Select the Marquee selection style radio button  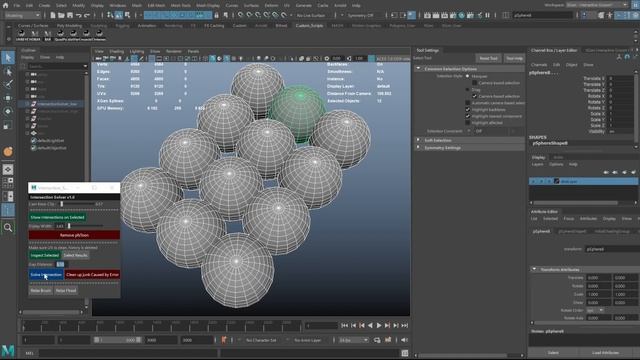(468, 76)
